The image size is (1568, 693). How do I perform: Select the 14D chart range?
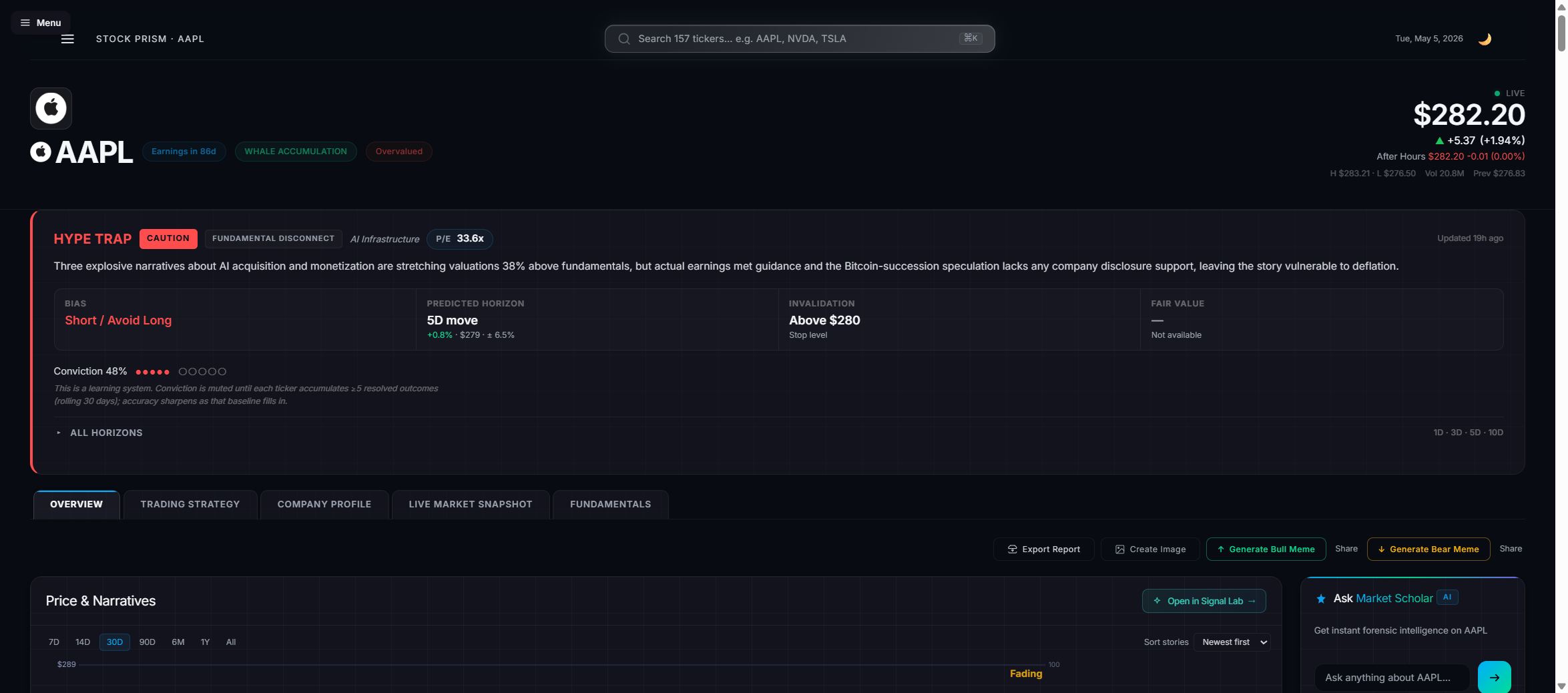pyautogui.click(x=83, y=642)
